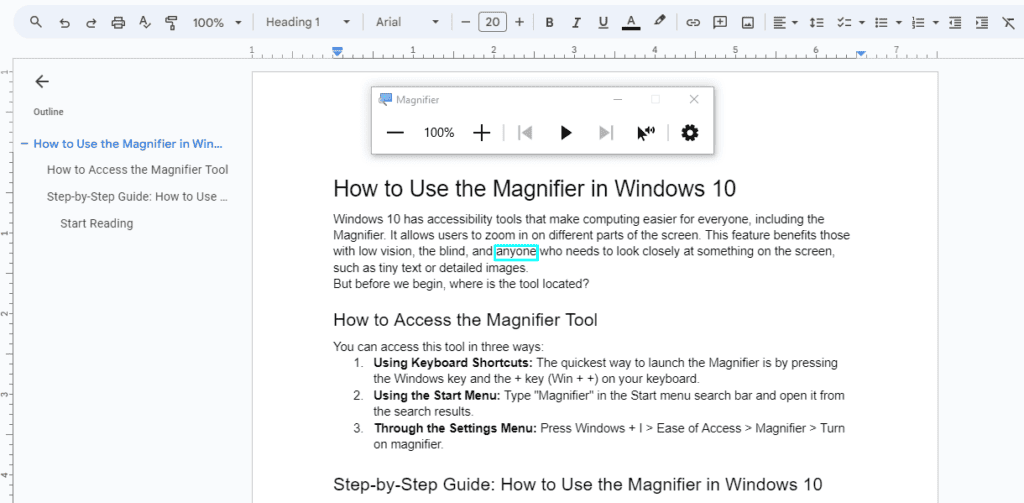Click the Insert image icon
Screen dimensions: 1024x503
point(747,22)
